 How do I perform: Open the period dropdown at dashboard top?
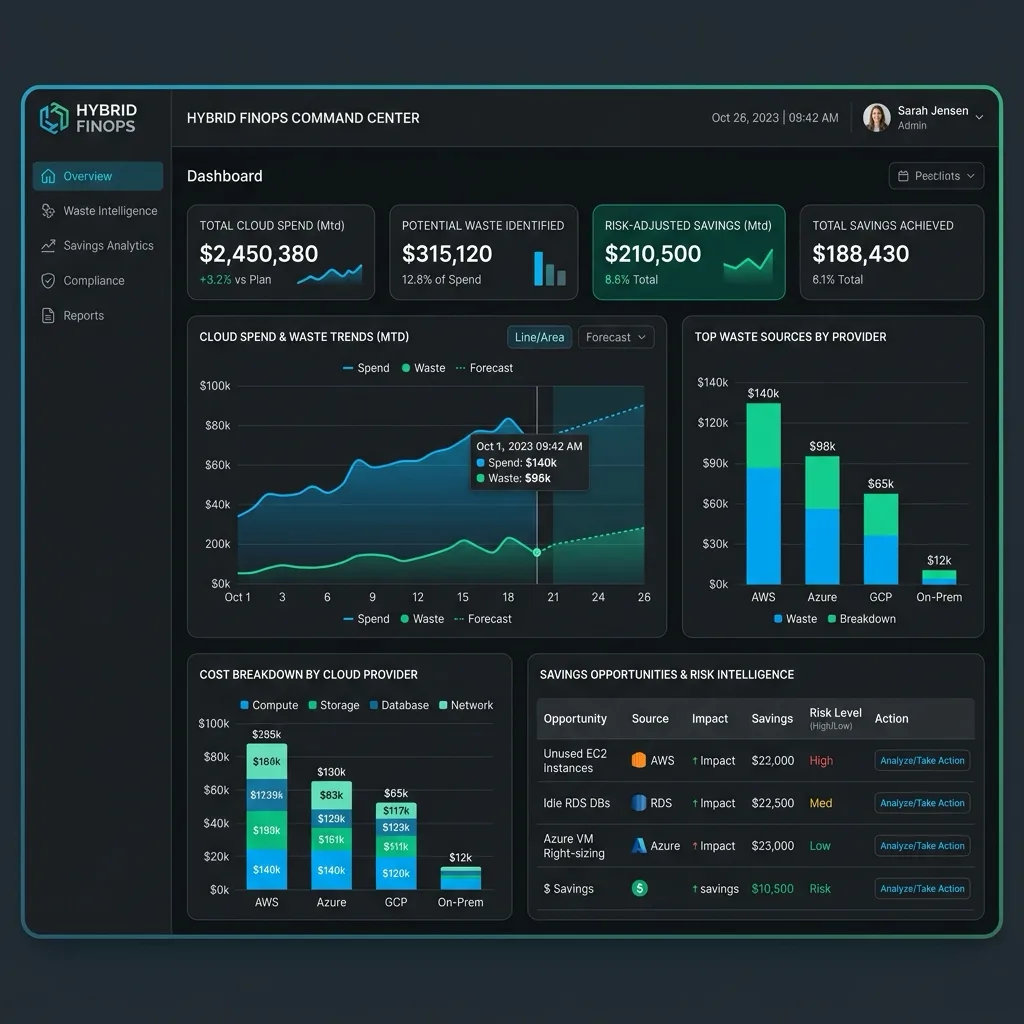936,176
